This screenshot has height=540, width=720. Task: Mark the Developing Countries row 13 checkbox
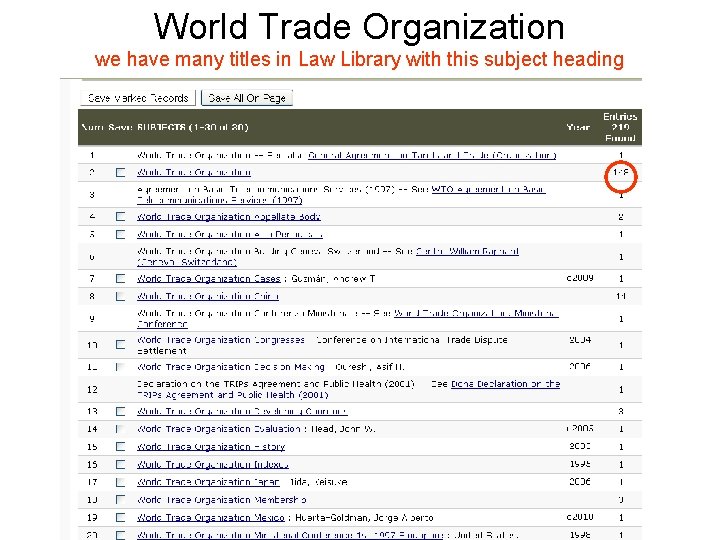coord(120,411)
